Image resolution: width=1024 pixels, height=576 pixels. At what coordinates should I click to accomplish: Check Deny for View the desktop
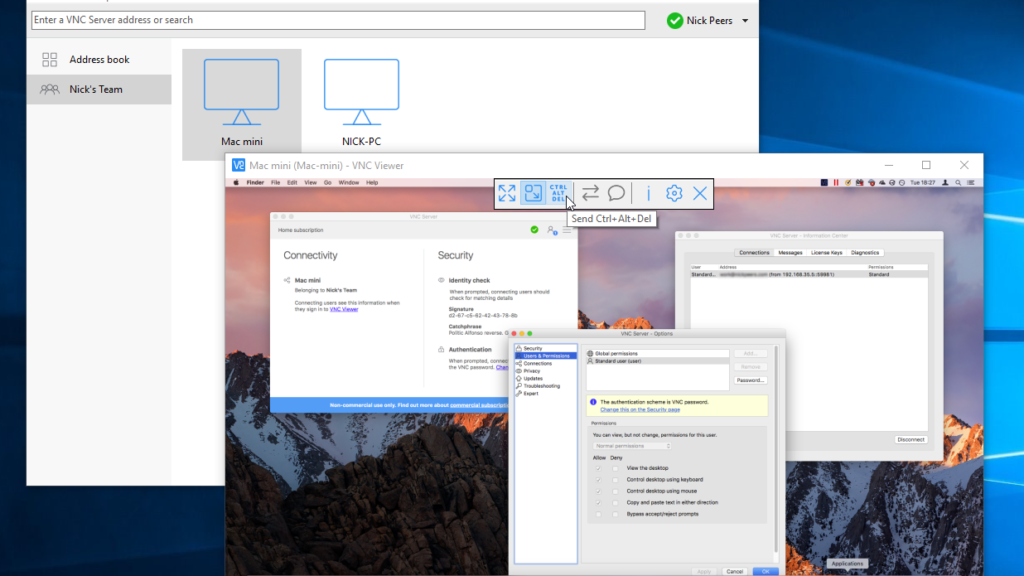(615, 468)
